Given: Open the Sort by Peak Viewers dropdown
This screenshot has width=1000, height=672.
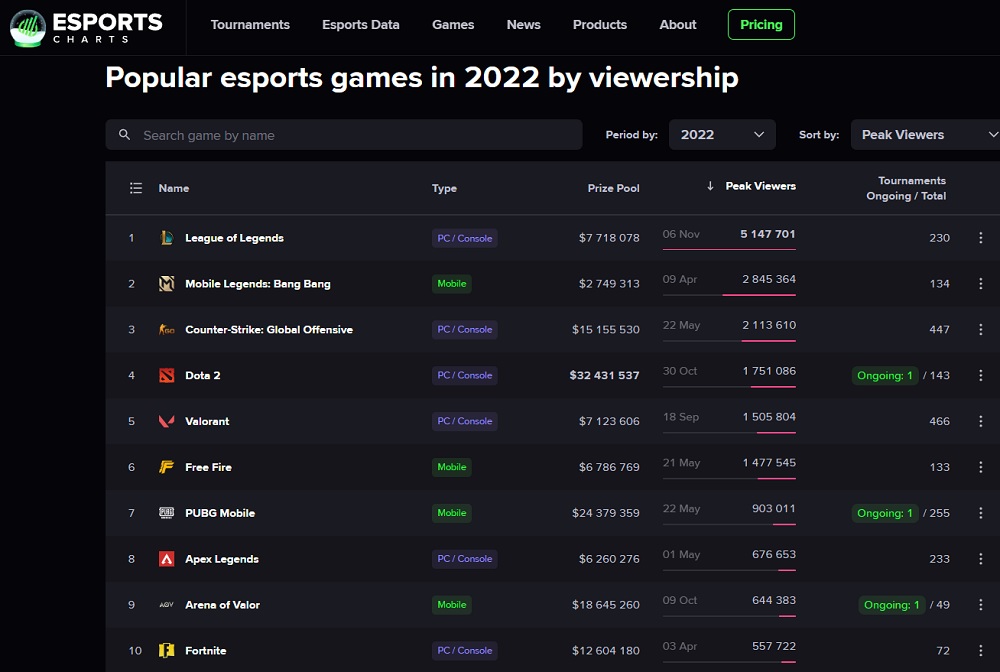Looking at the screenshot, I should click(925, 135).
